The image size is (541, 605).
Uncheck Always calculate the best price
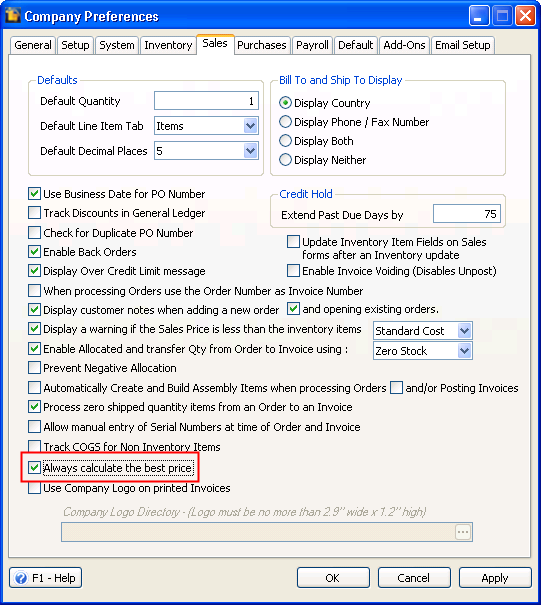pyautogui.click(x=34, y=468)
